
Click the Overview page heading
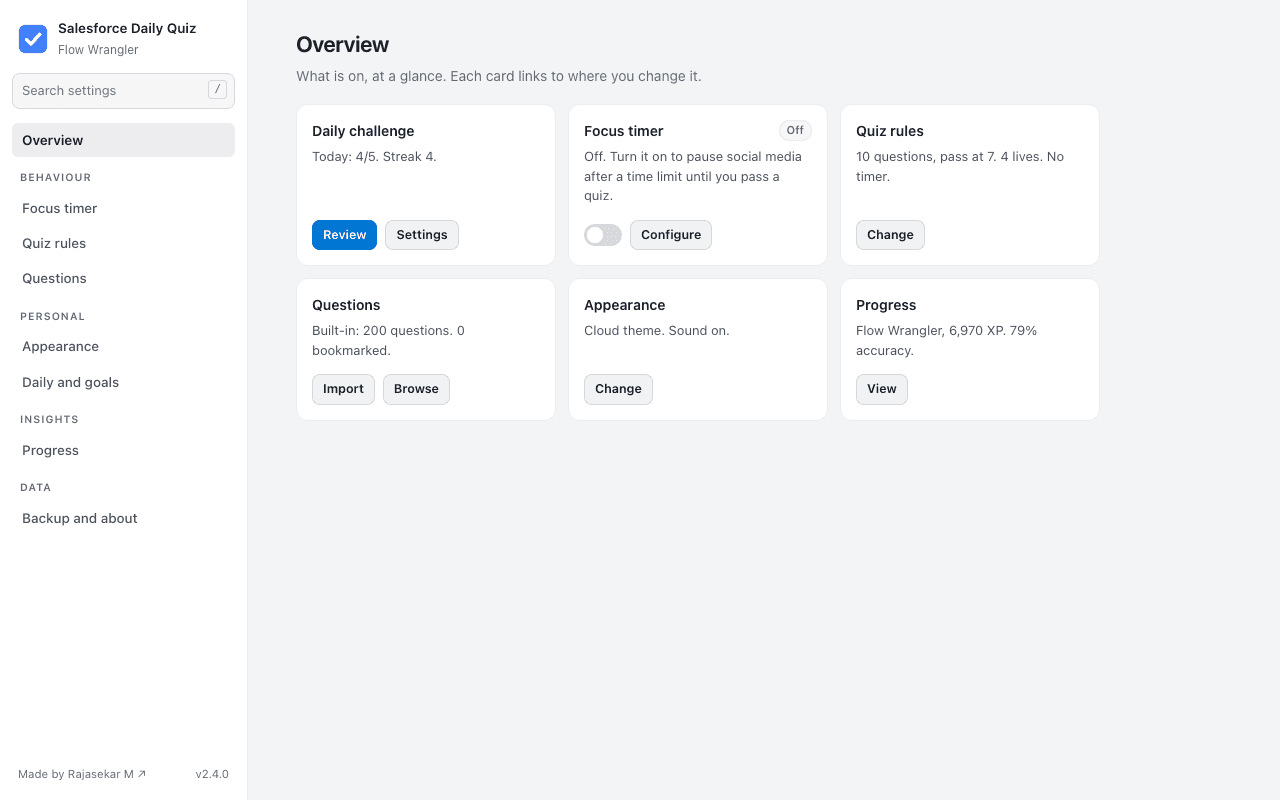click(342, 45)
